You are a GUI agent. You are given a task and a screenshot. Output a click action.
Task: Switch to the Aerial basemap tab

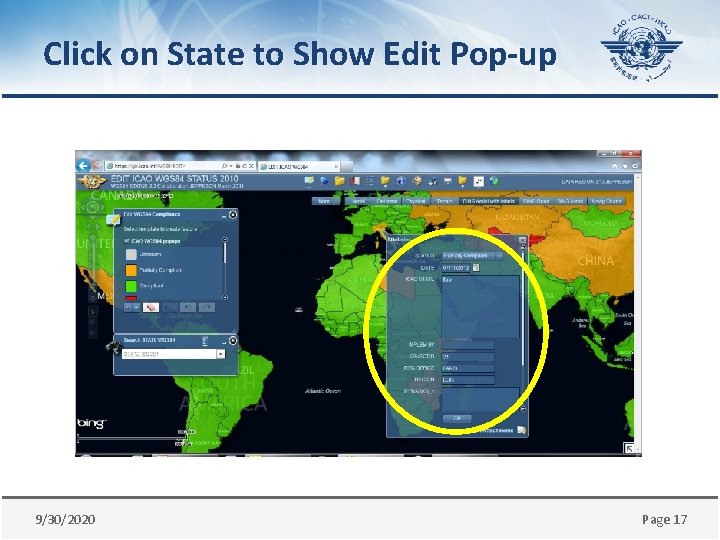tap(358, 201)
